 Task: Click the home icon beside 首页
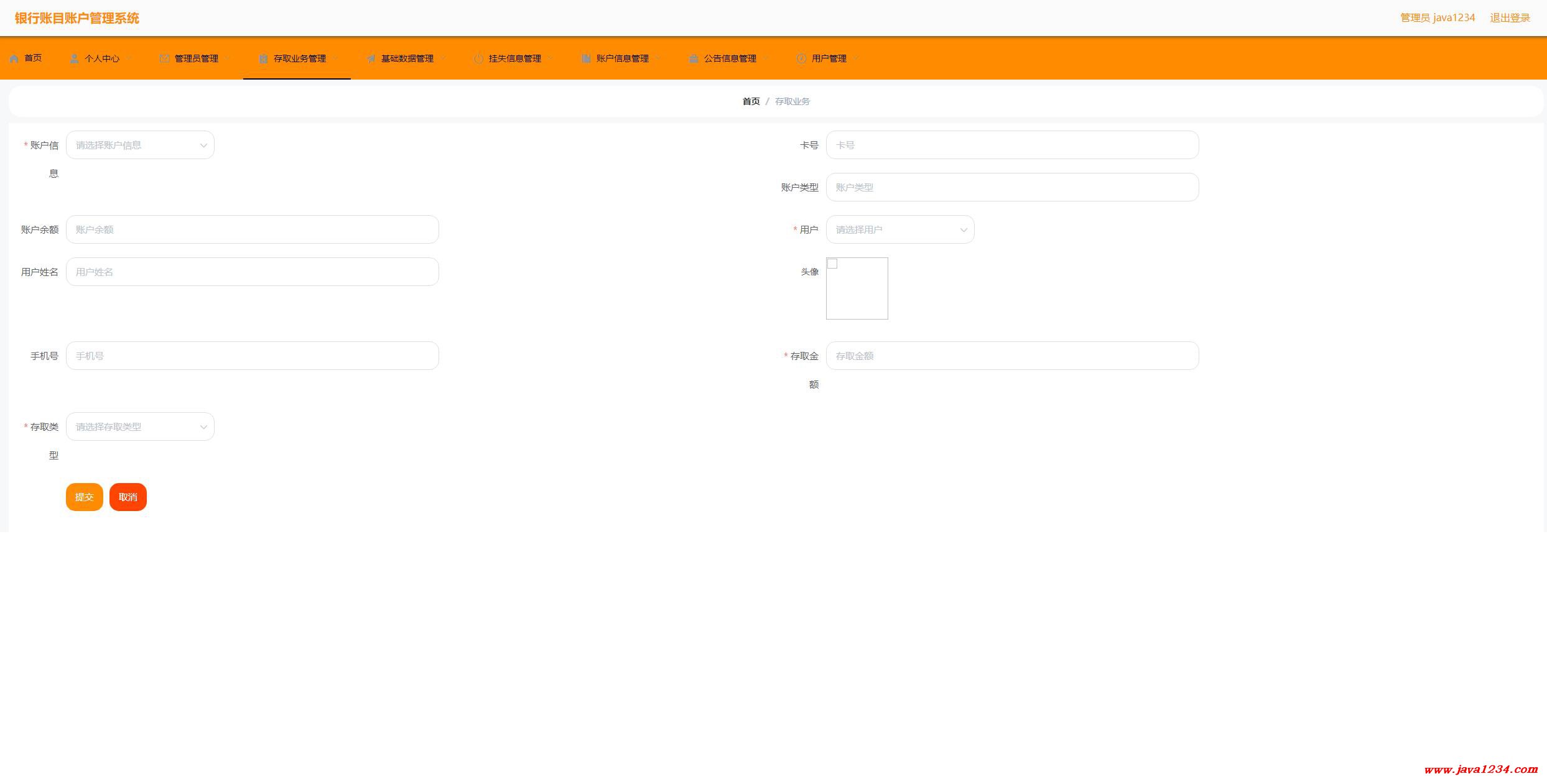14,58
